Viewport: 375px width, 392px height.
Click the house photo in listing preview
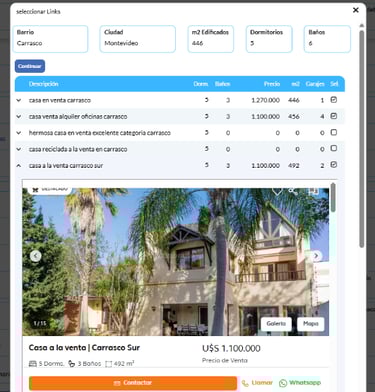(x=176, y=262)
